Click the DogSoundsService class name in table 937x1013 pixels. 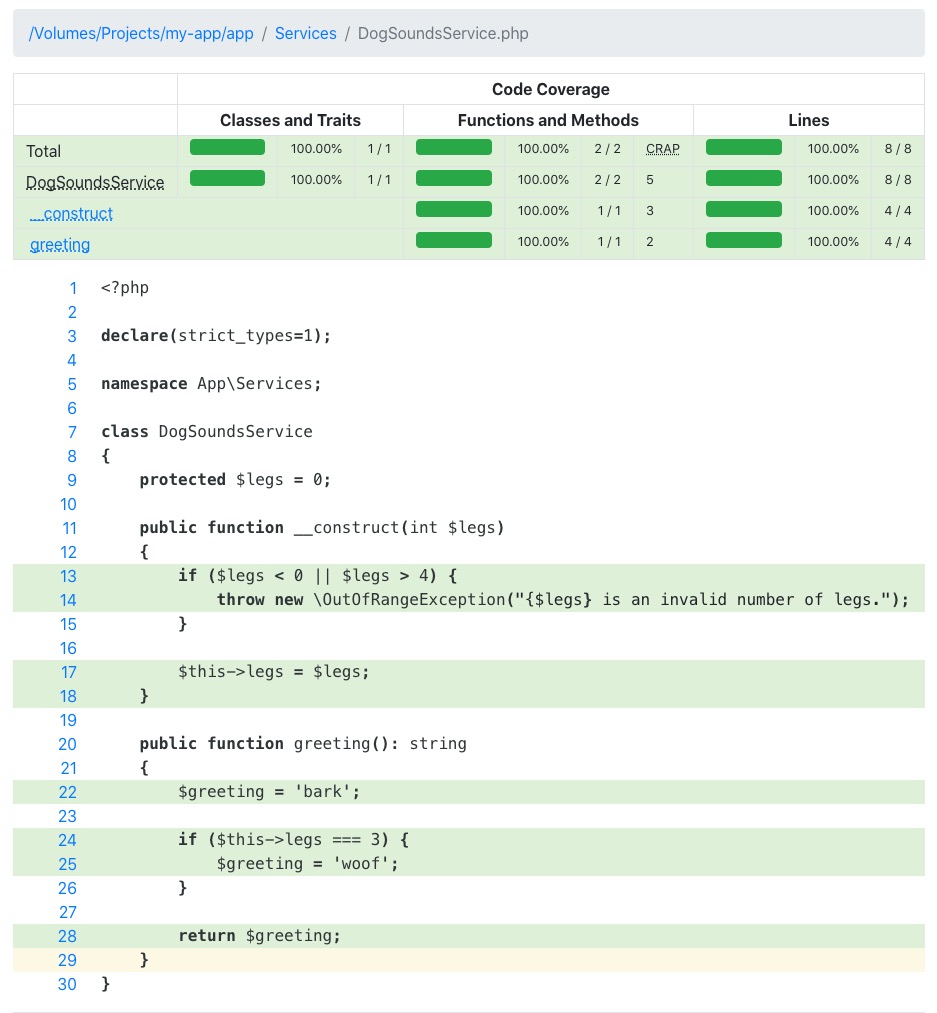click(x=95, y=182)
